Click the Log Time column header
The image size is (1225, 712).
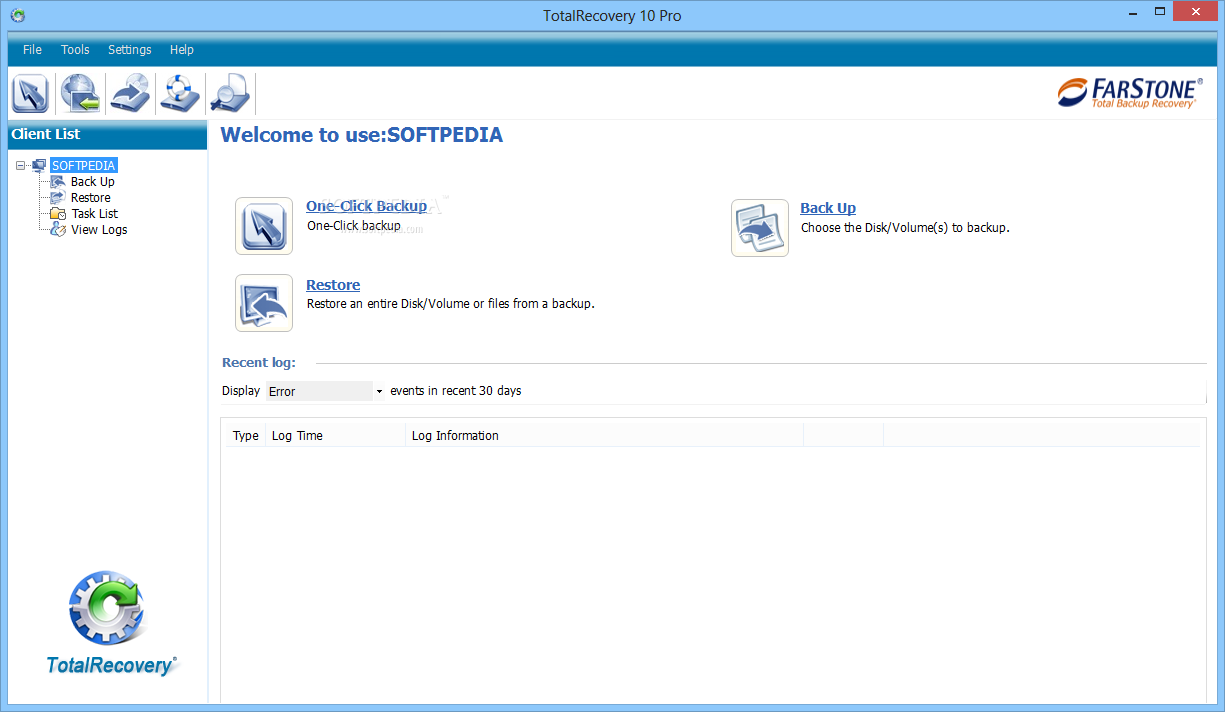point(335,436)
